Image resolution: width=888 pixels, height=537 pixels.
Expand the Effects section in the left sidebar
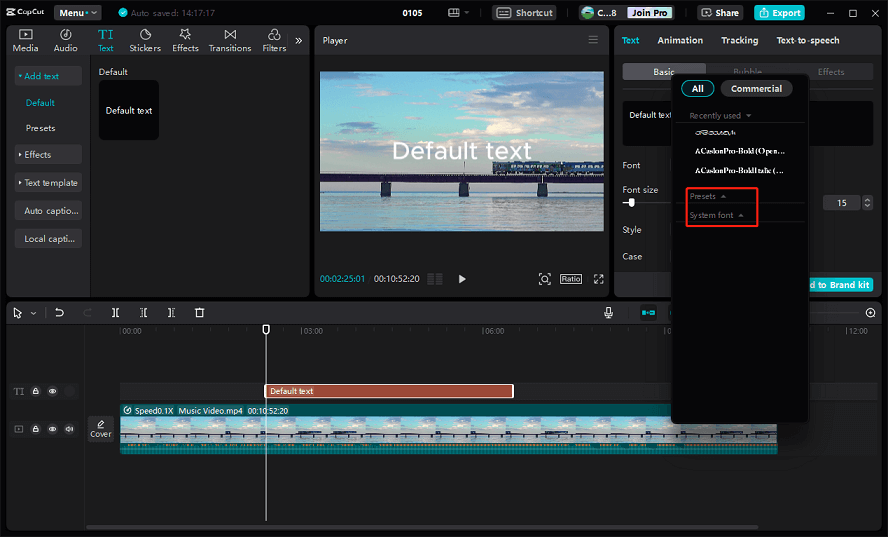[48, 155]
